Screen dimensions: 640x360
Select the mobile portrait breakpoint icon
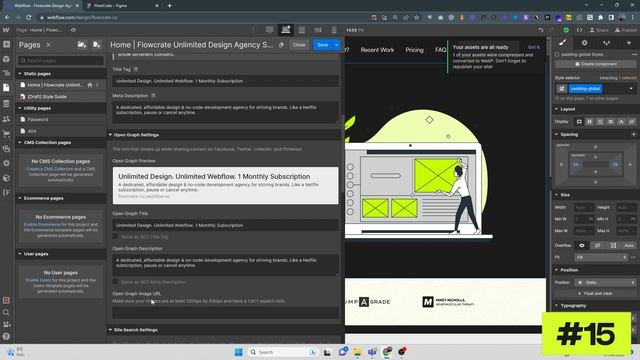pyautogui.click(x=334, y=30)
